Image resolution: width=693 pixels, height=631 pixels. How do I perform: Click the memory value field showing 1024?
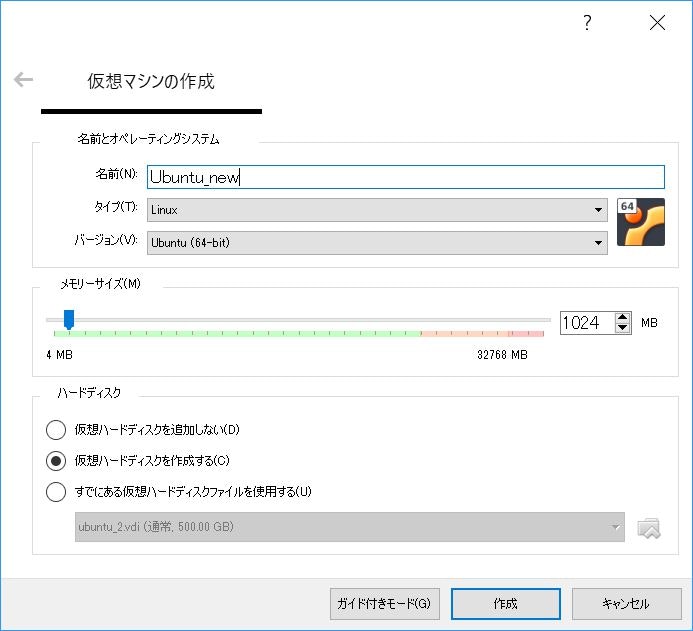pos(587,323)
